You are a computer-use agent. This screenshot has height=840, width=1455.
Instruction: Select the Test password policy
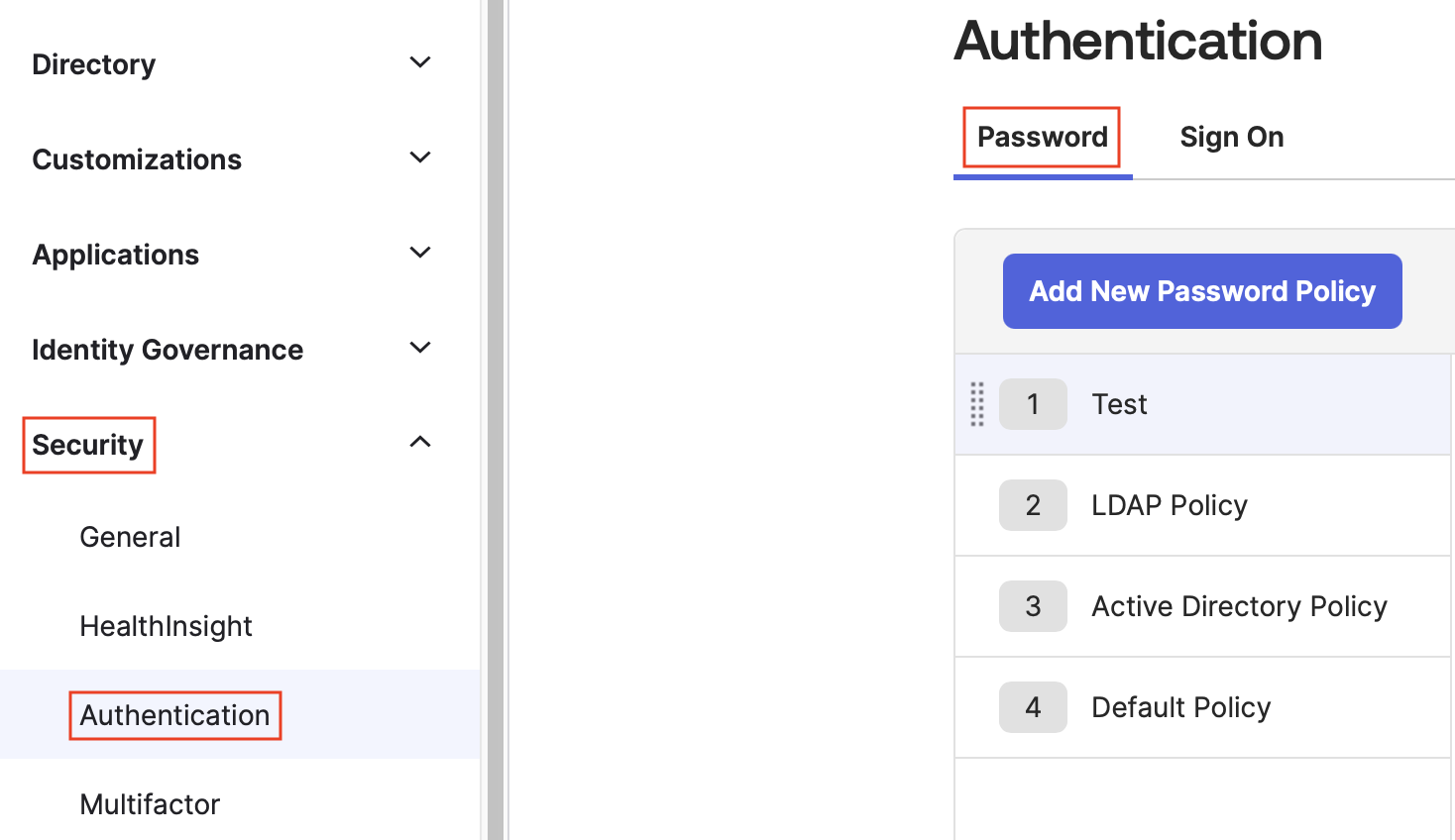click(x=1119, y=404)
